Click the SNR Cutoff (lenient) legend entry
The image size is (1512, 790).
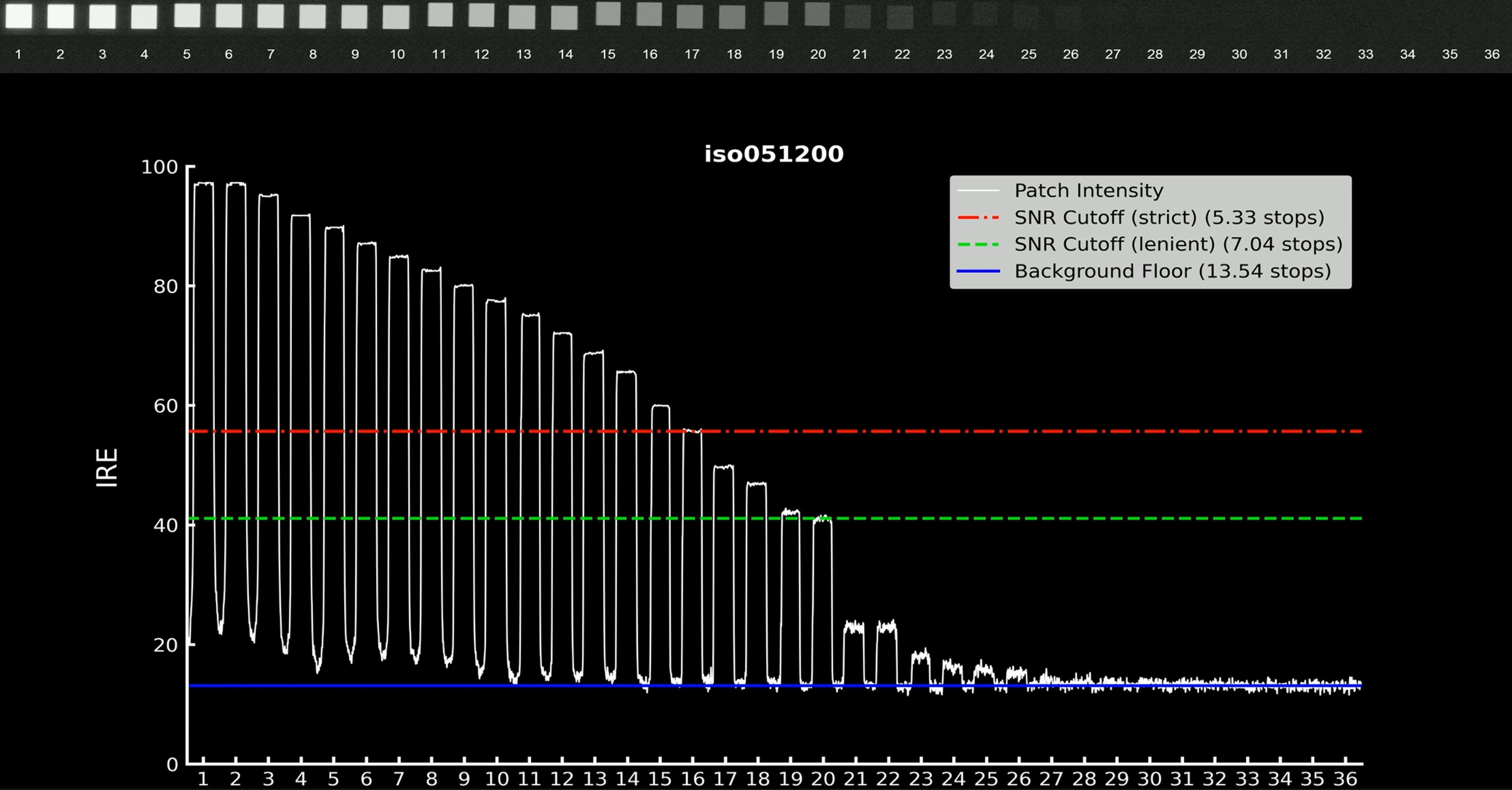click(1178, 244)
